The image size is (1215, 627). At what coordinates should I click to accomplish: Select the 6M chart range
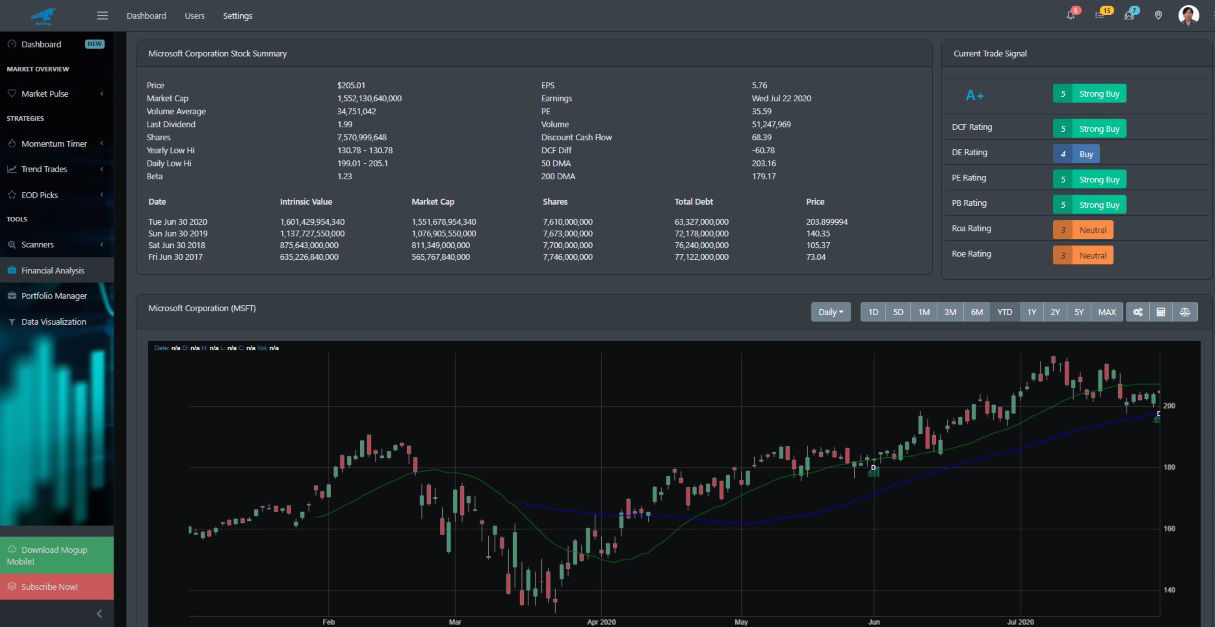click(x=977, y=312)
